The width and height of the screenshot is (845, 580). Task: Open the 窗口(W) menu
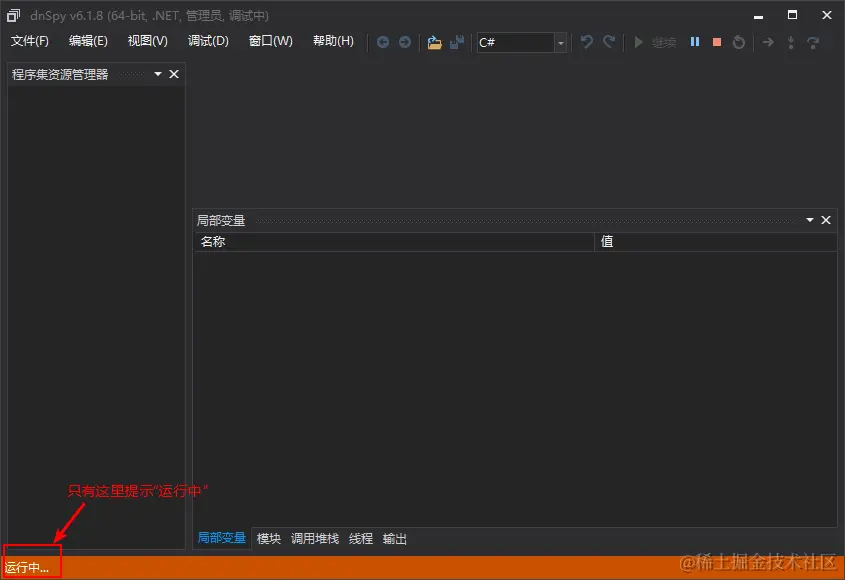click(x=271, y=41)
